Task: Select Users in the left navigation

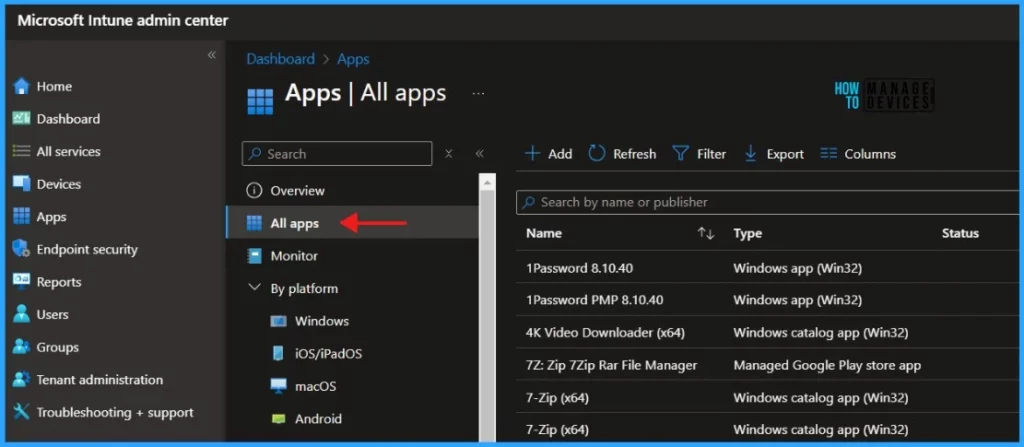Action: pyautogui.click(x=52, y=314)
